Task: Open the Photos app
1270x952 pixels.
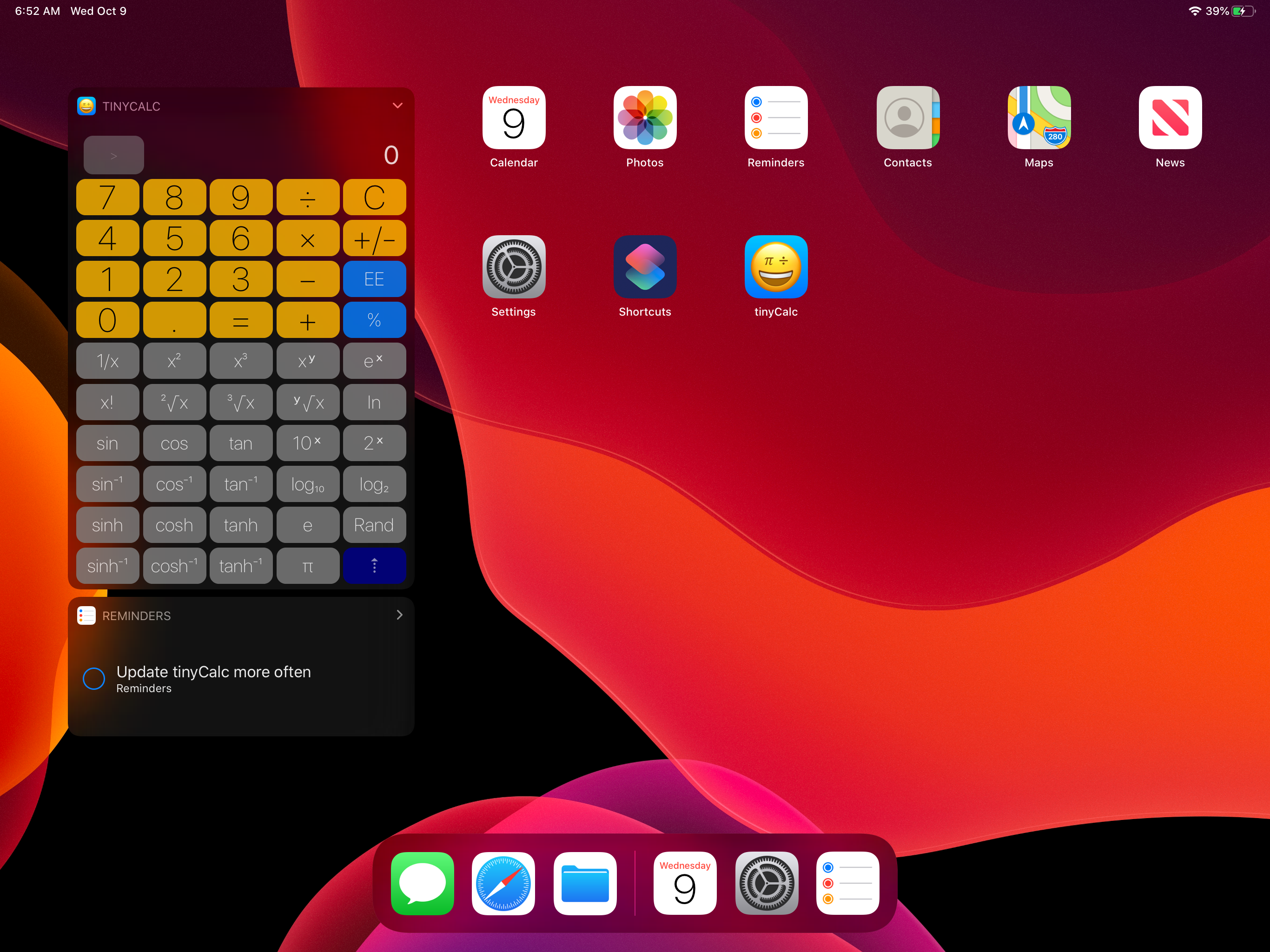Action: tap(645, 118)
